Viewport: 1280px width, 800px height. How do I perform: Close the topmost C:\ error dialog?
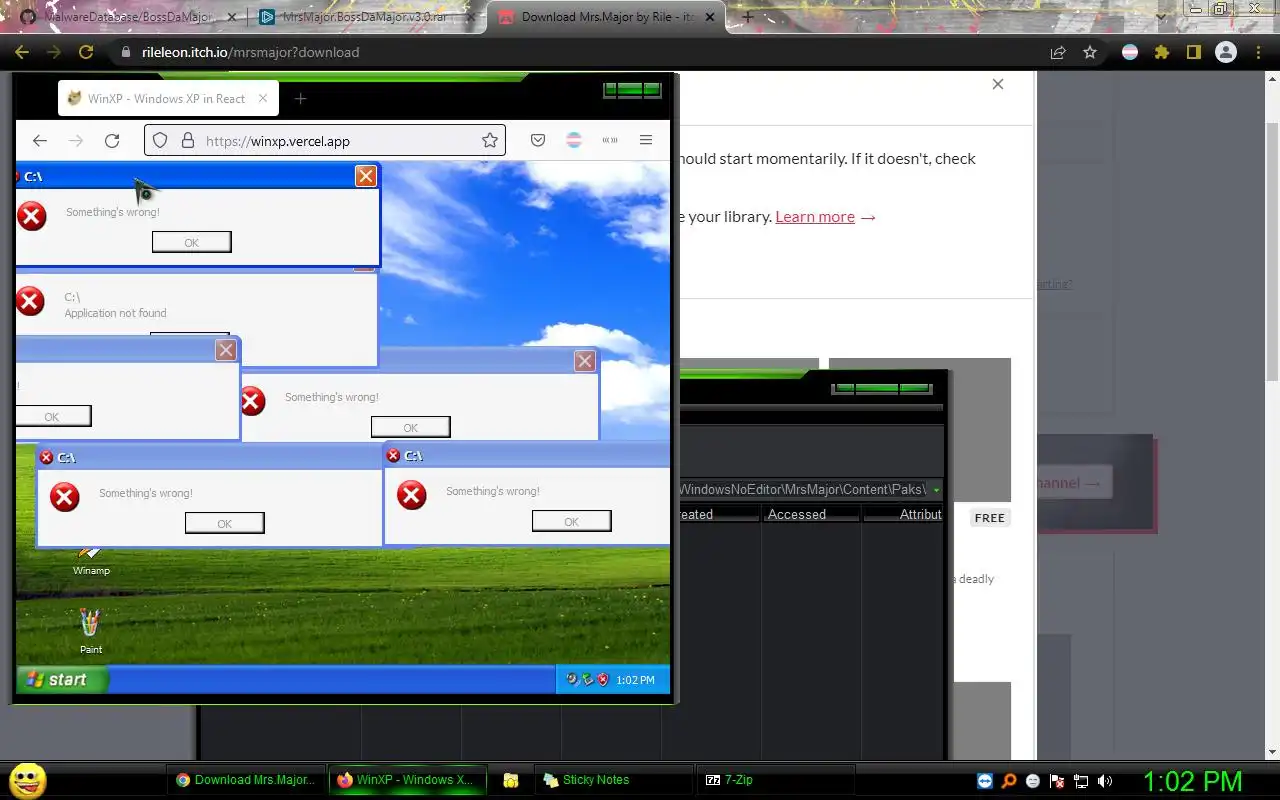point(366,176)
